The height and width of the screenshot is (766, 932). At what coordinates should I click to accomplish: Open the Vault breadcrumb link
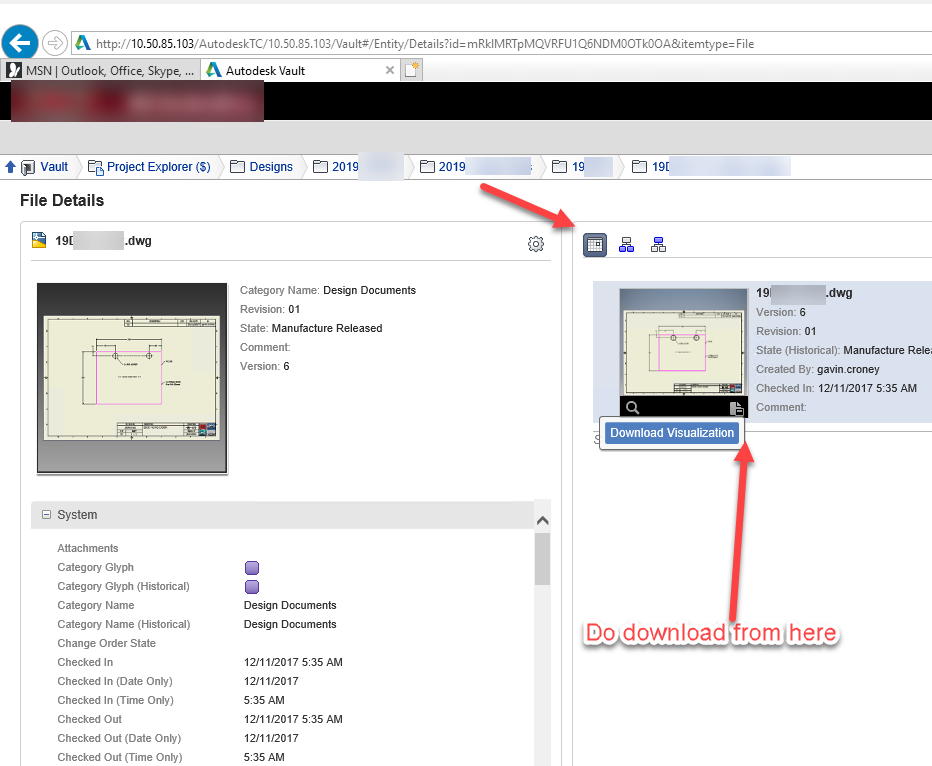coord(53,167)
